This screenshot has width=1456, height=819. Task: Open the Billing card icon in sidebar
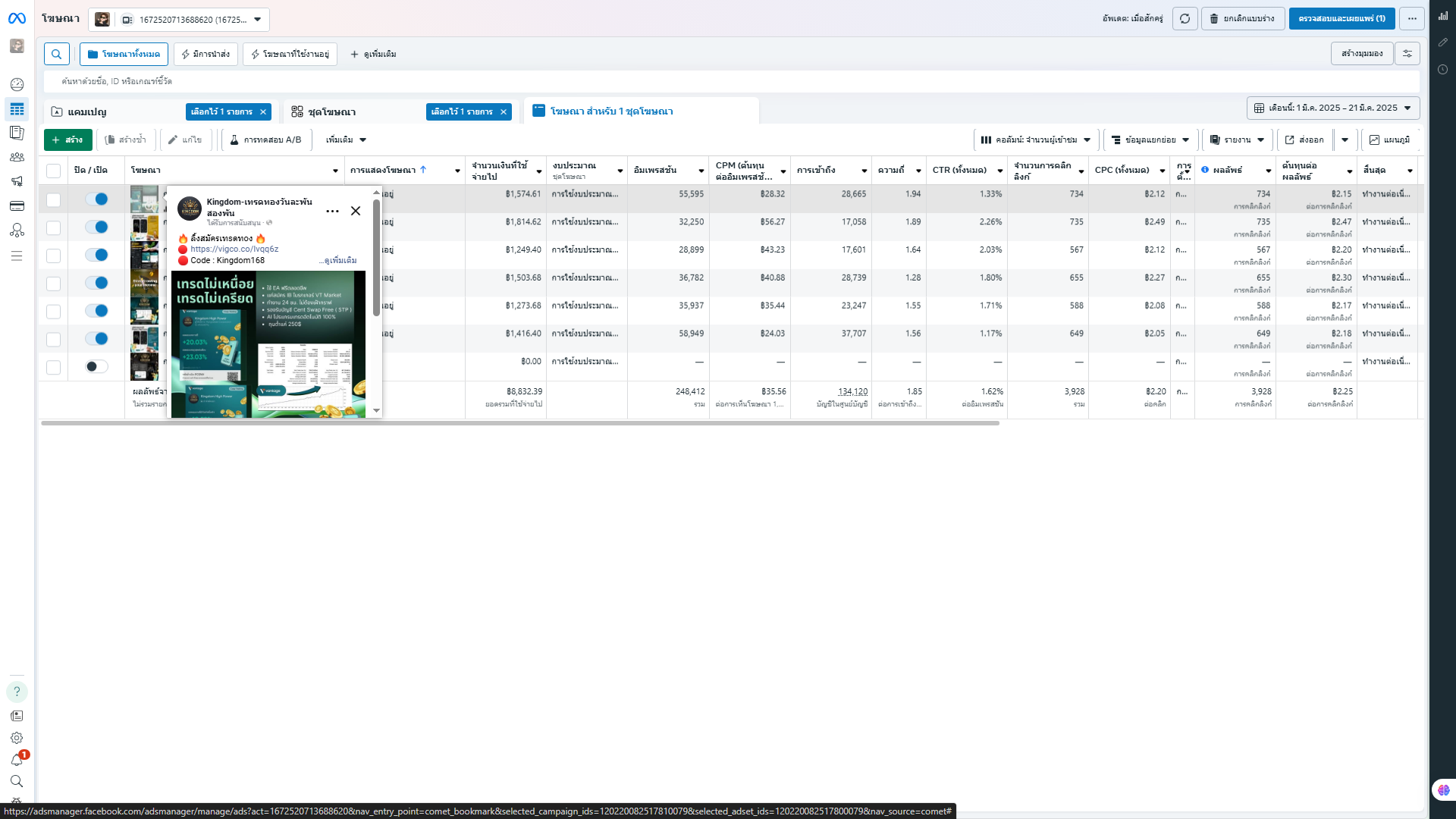tap(17, 206)
